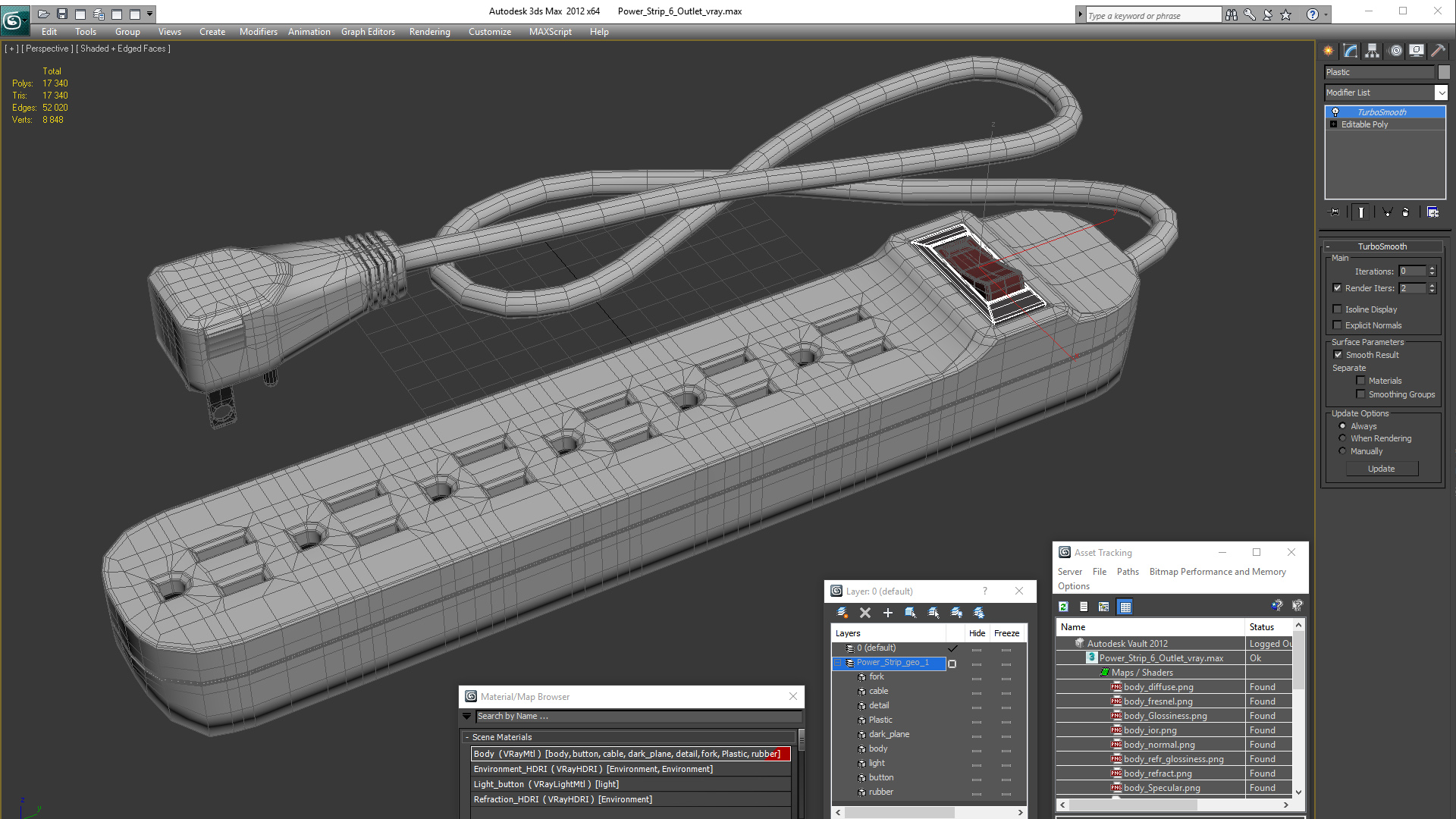Select Manually update option
1456x819 pixels.
pyautogui.click(x=1343, y=451)
